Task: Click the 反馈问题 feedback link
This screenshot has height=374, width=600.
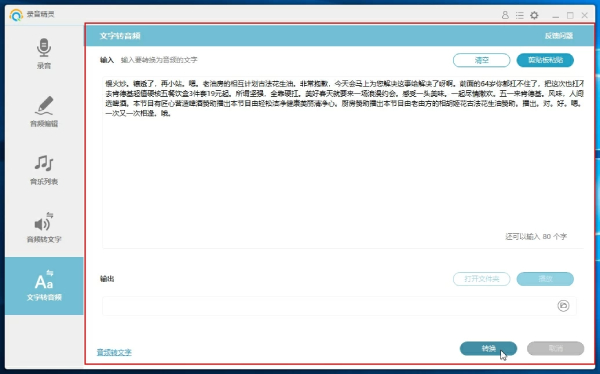Action: (x=559, y=36)
